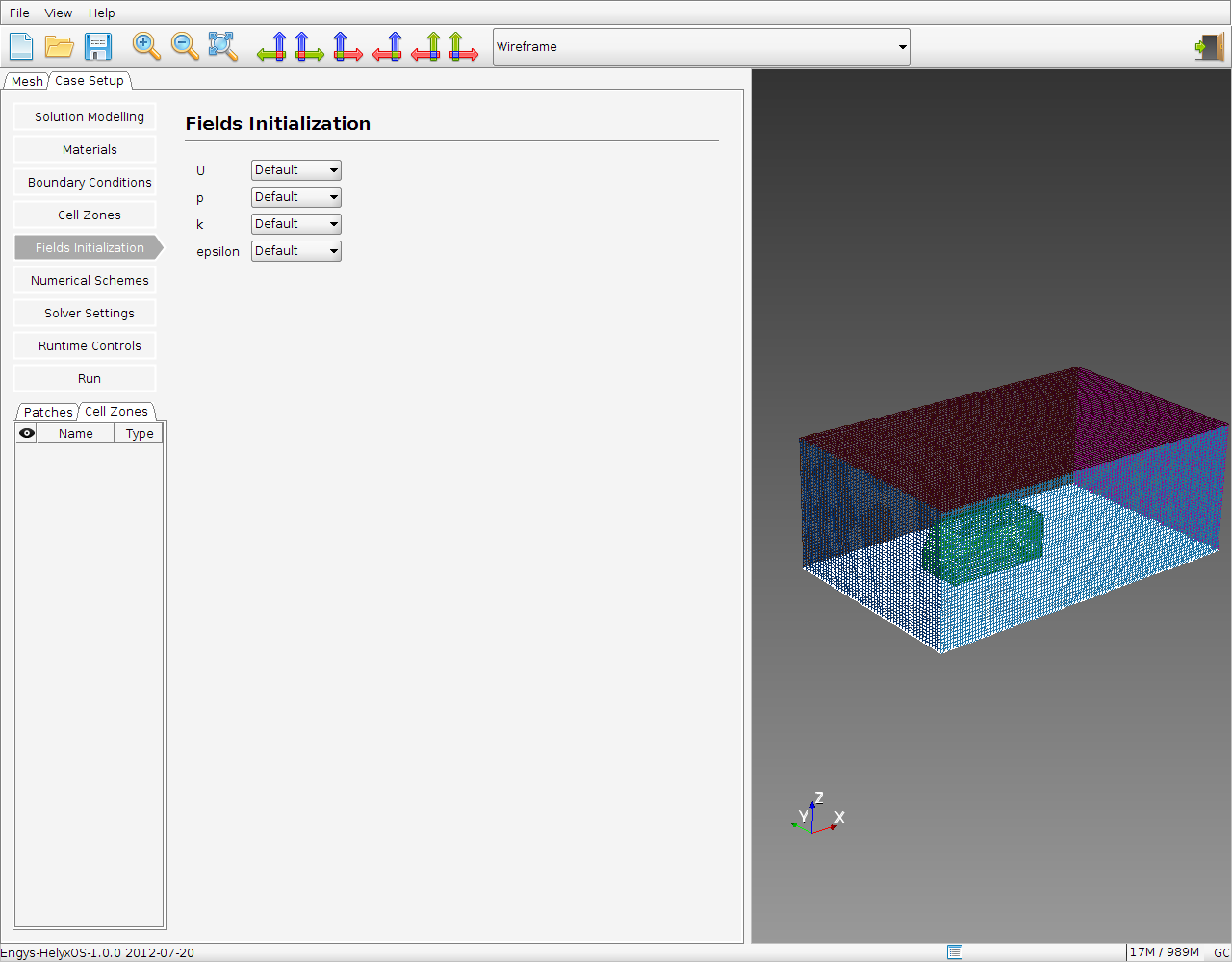Toggle the eye visibility column header

coord(27,433)
